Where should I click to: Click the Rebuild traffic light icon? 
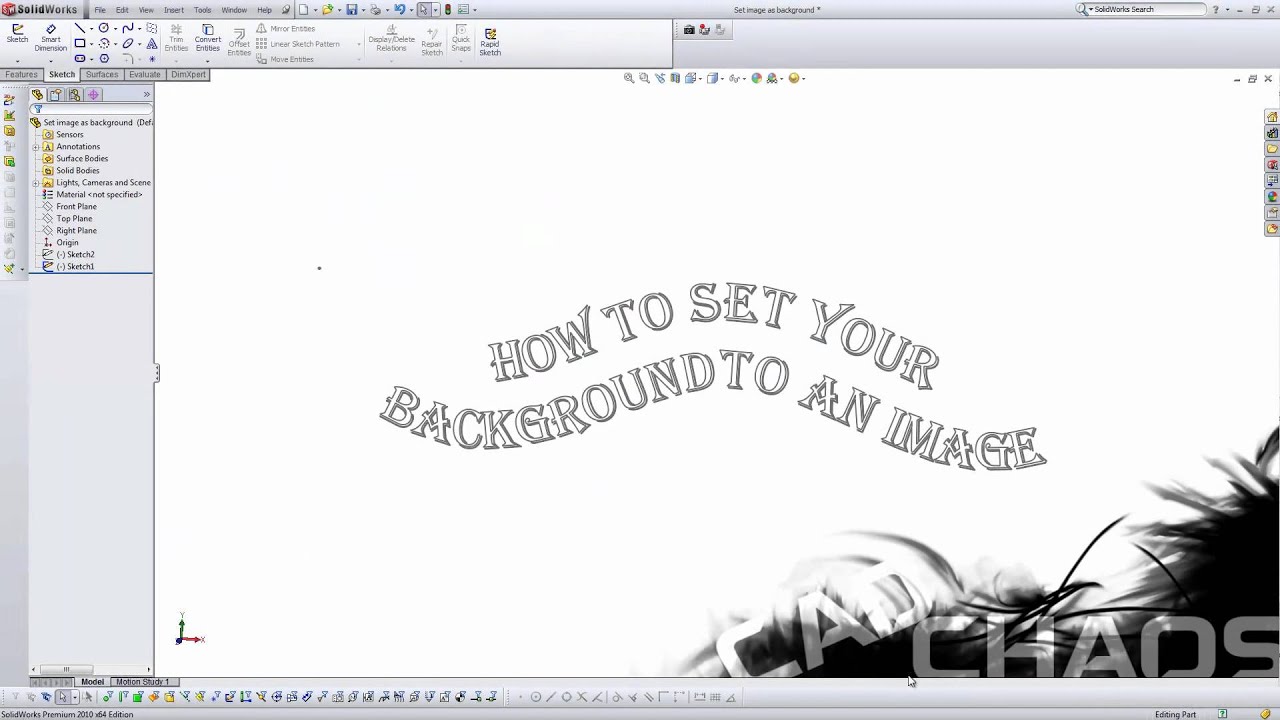point(447,10)
